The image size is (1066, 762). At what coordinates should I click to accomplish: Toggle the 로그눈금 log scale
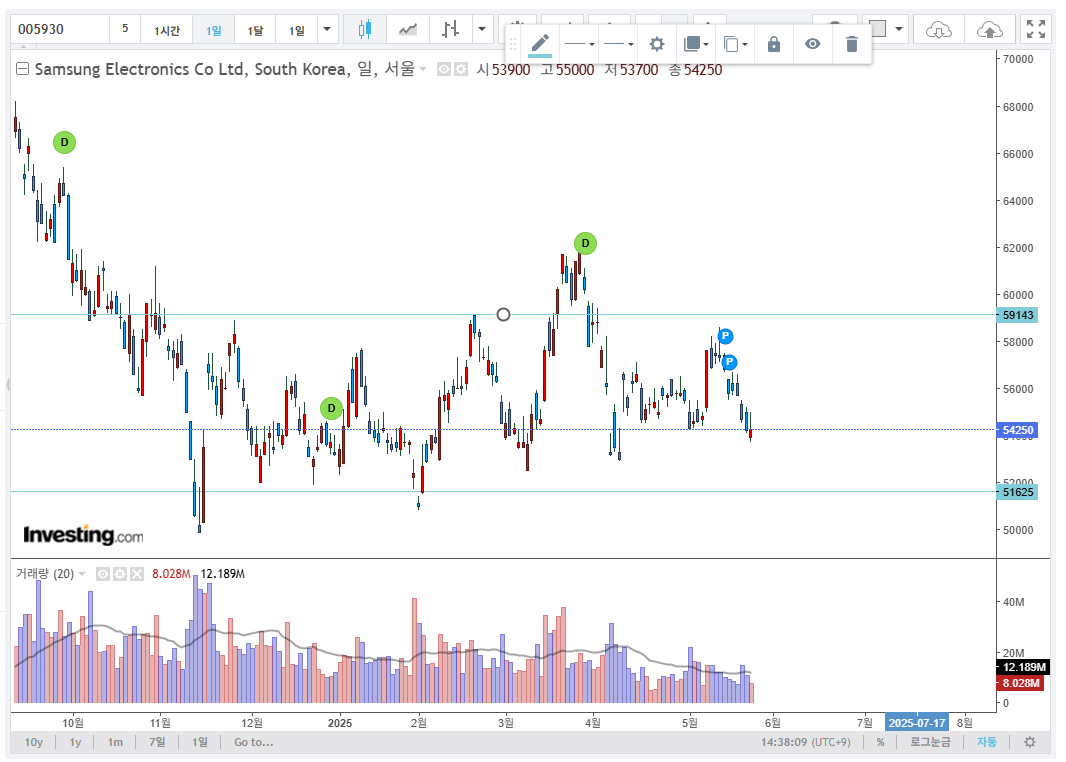[930, 742]
